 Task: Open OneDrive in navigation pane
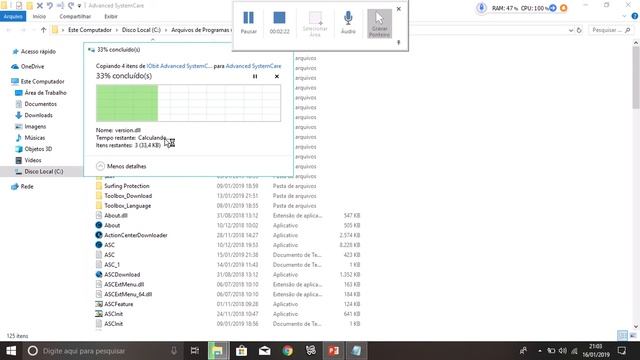point(32,66)
